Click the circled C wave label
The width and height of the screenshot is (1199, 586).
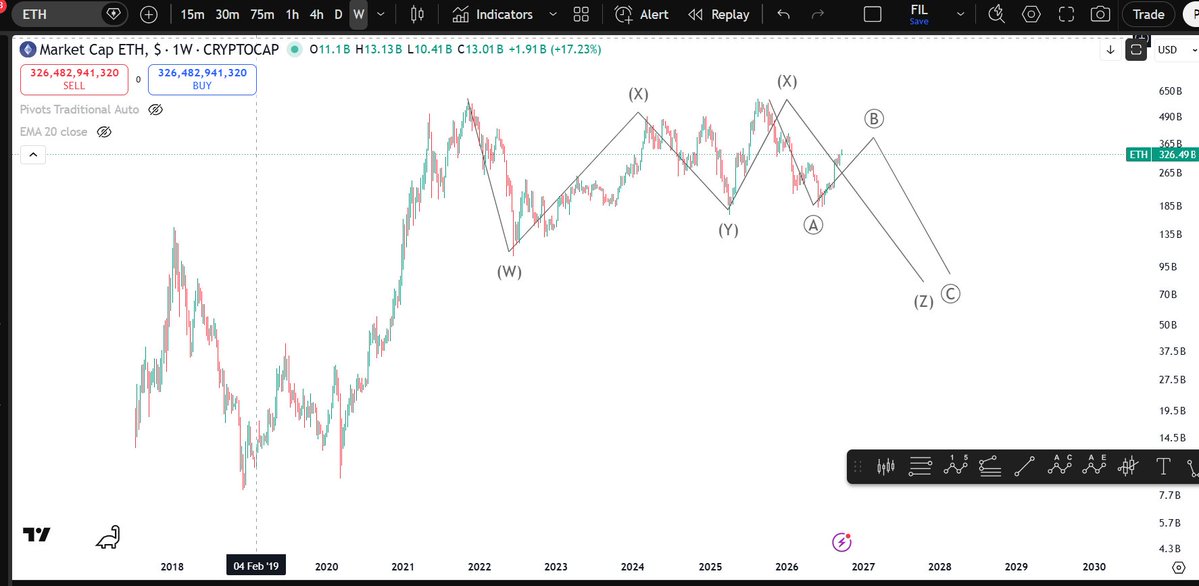950,294
